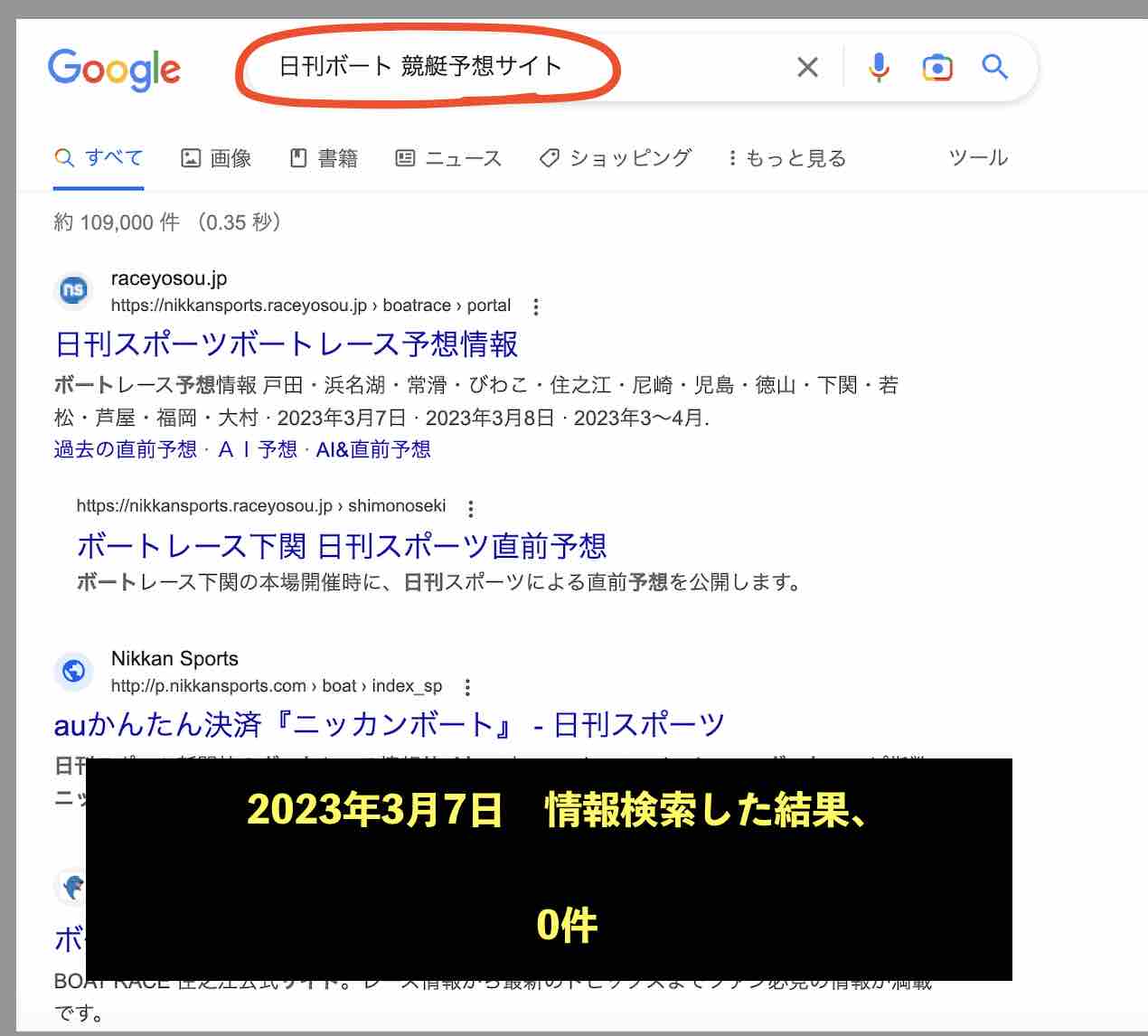1148x1036 pixels.
Task: Click the microphone icon to search by voice
Action: (876, 67)
